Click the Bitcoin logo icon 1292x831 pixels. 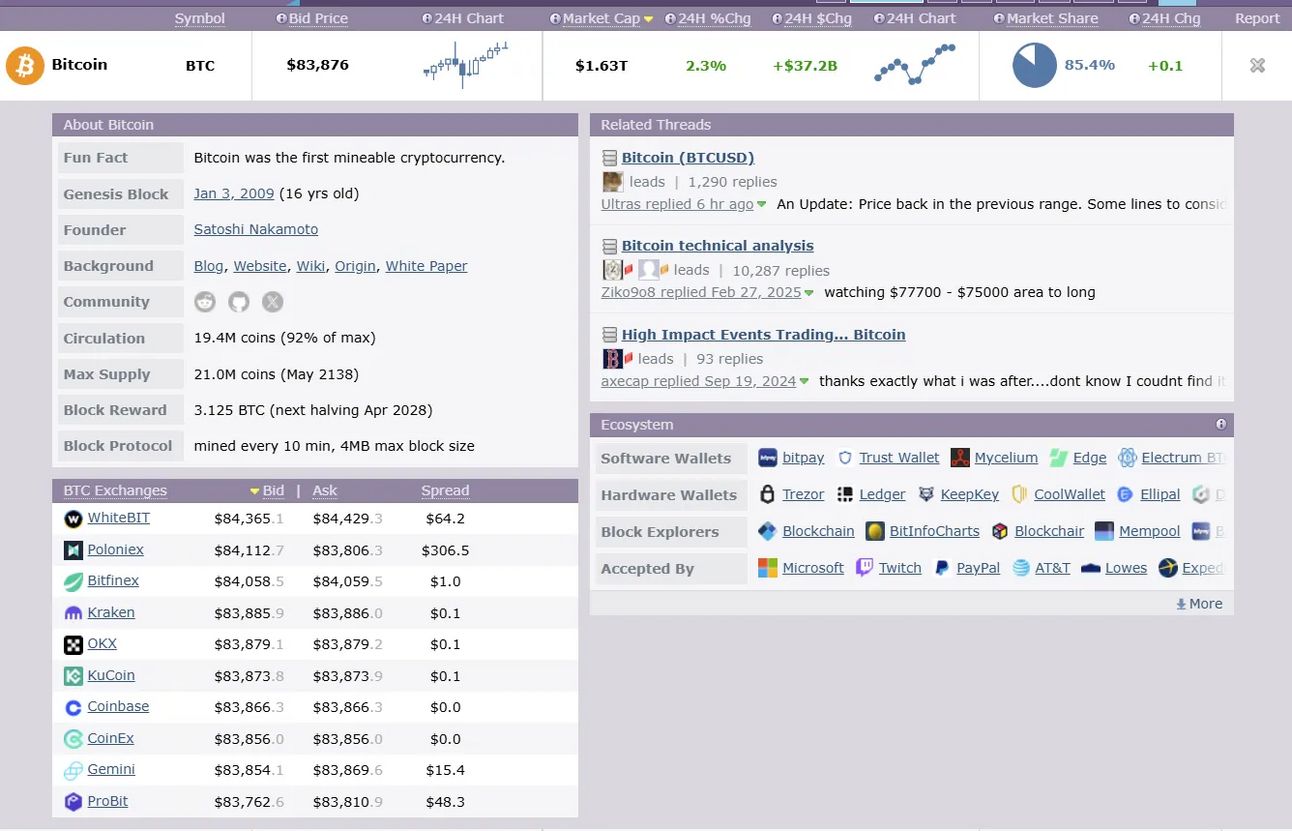25,65
